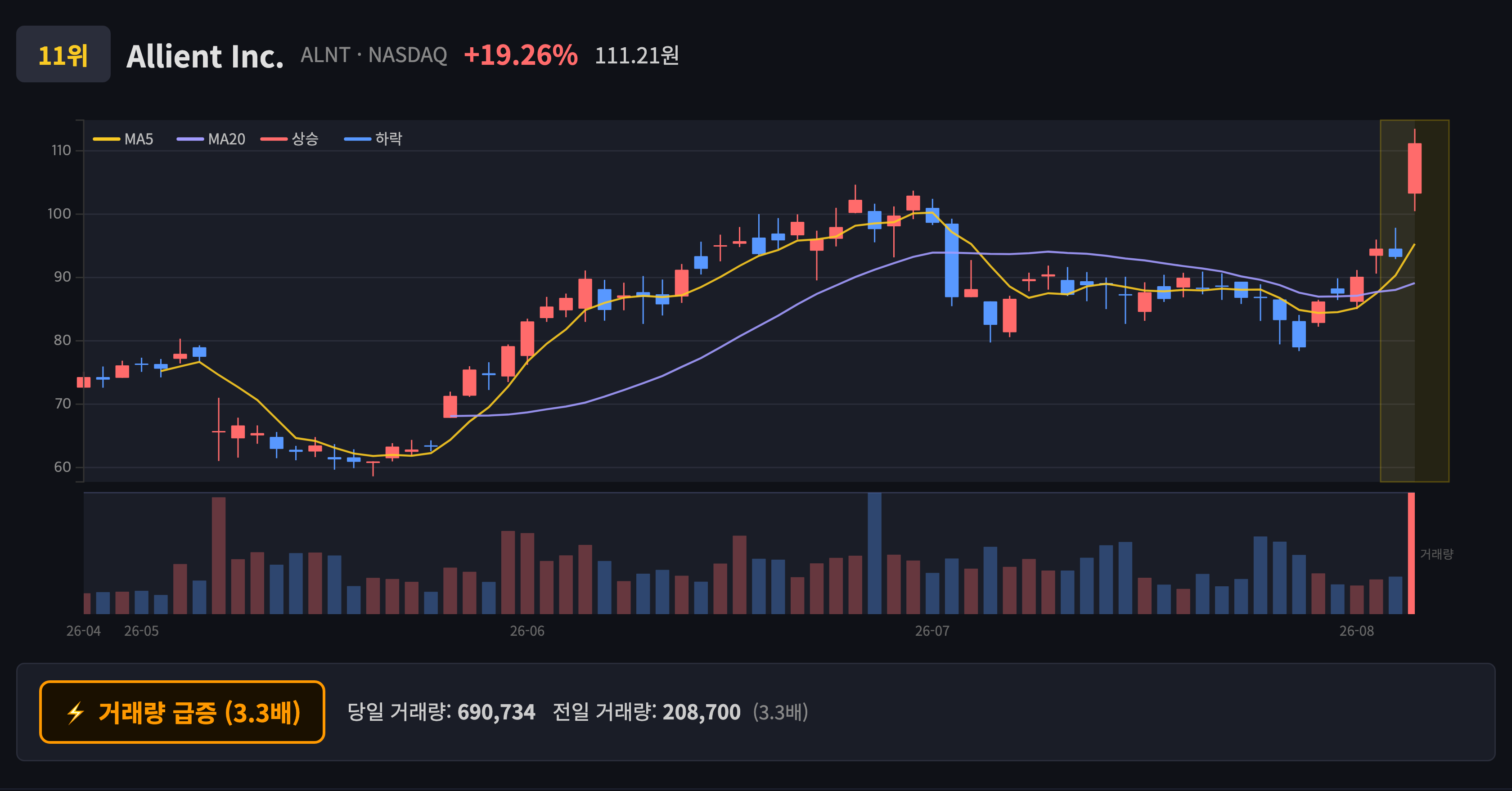The image size is (1512, 791).
Task: Select the tallest blue volume bar
Action: [874, 553]
